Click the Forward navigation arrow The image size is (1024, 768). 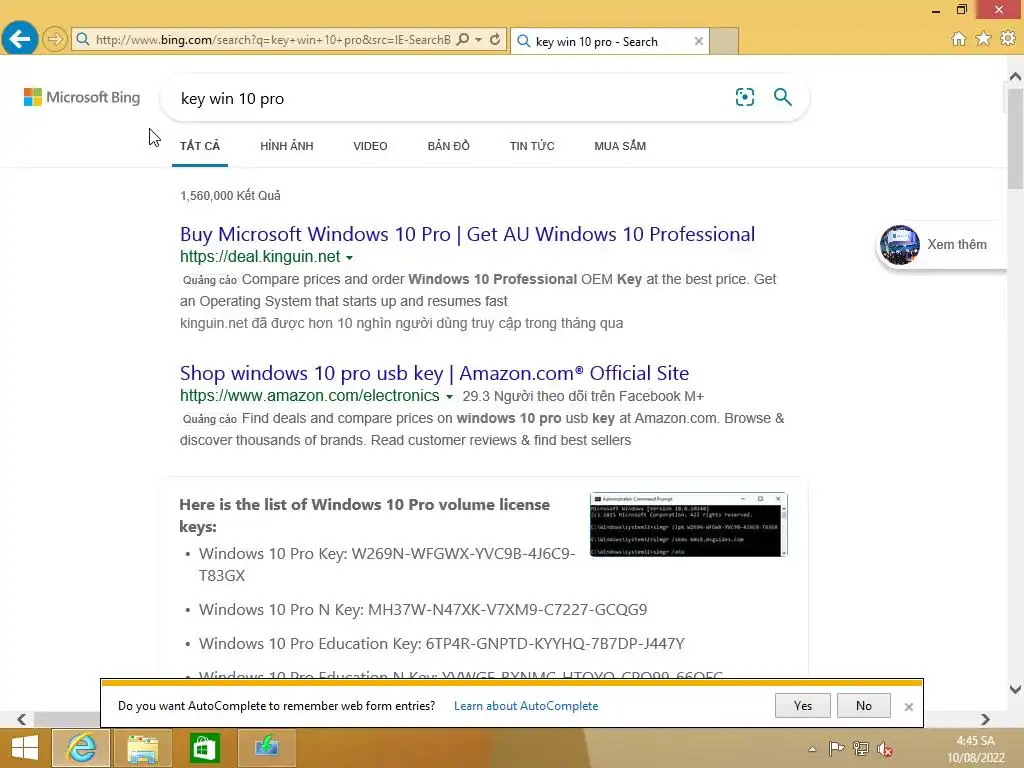[x=55, y=39]
